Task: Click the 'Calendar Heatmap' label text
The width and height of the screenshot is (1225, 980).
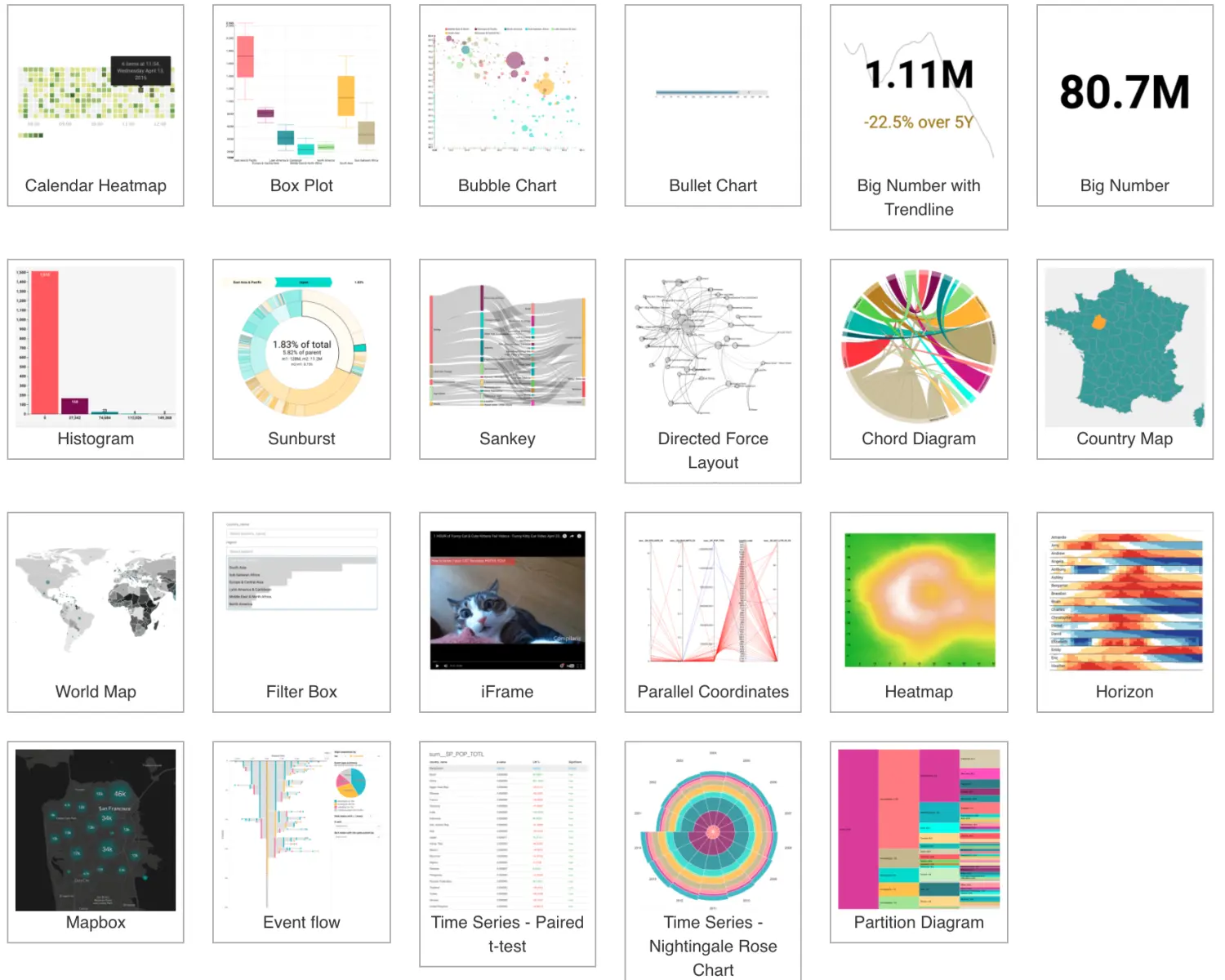Action: click(96, 185)
